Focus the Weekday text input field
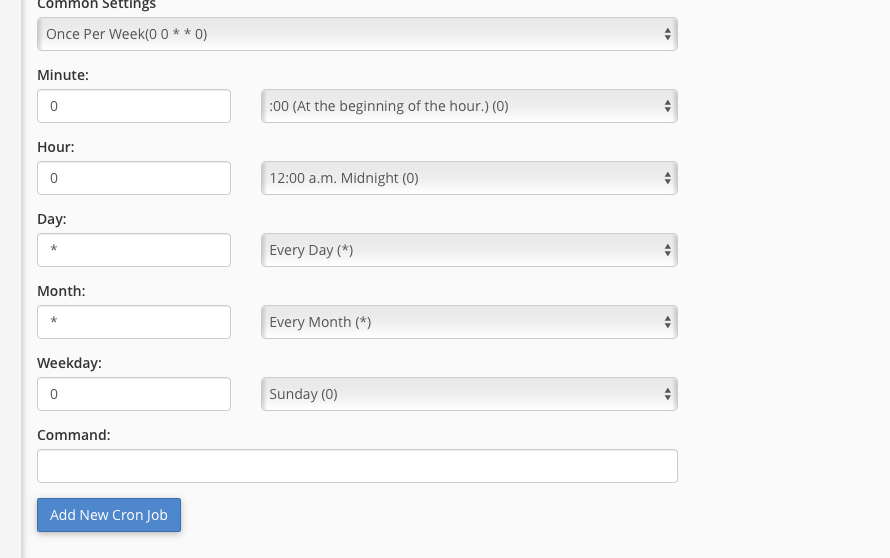The height and width of the screenshot is (558, 890). [134, 394]
